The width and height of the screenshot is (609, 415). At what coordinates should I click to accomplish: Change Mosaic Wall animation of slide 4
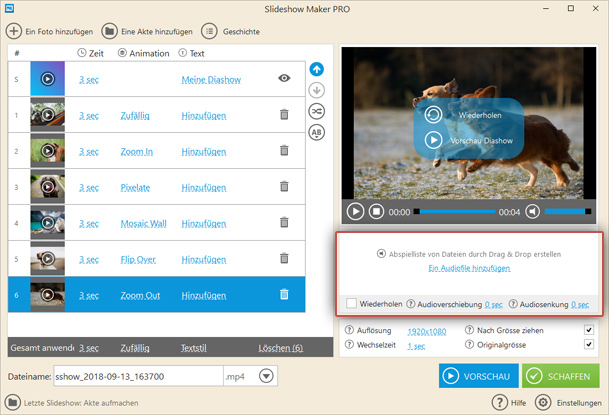click(x=143, y=224)
